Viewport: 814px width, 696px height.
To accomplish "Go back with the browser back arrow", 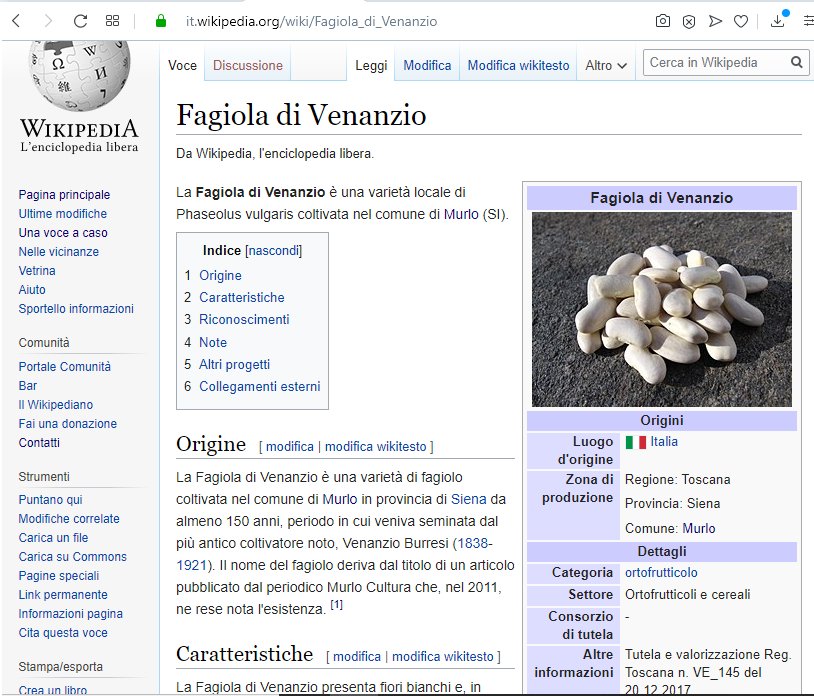I will (x=16, y=21).
